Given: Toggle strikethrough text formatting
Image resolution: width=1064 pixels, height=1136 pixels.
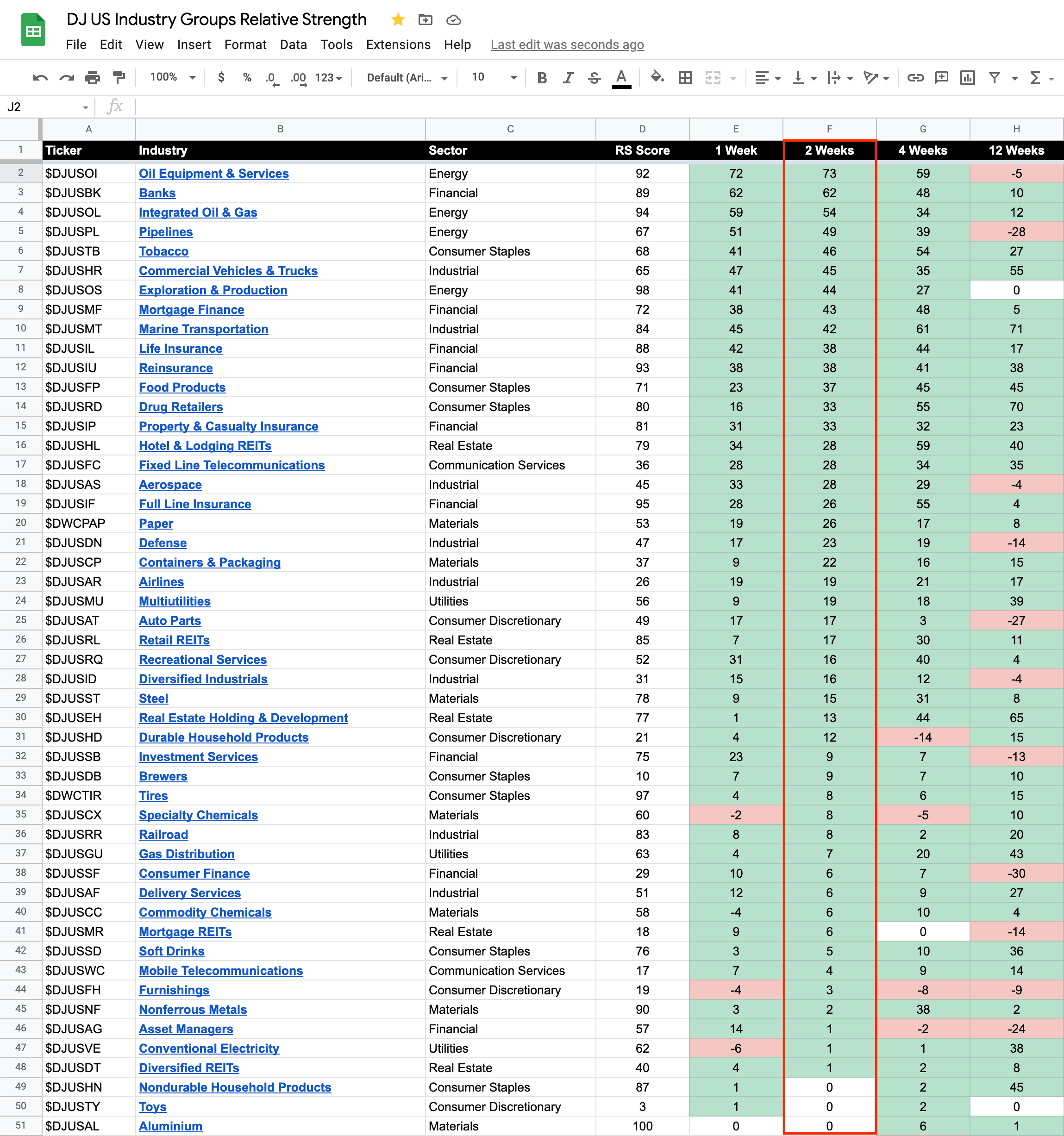Looking at the screenshot, I should pos(595,78).
